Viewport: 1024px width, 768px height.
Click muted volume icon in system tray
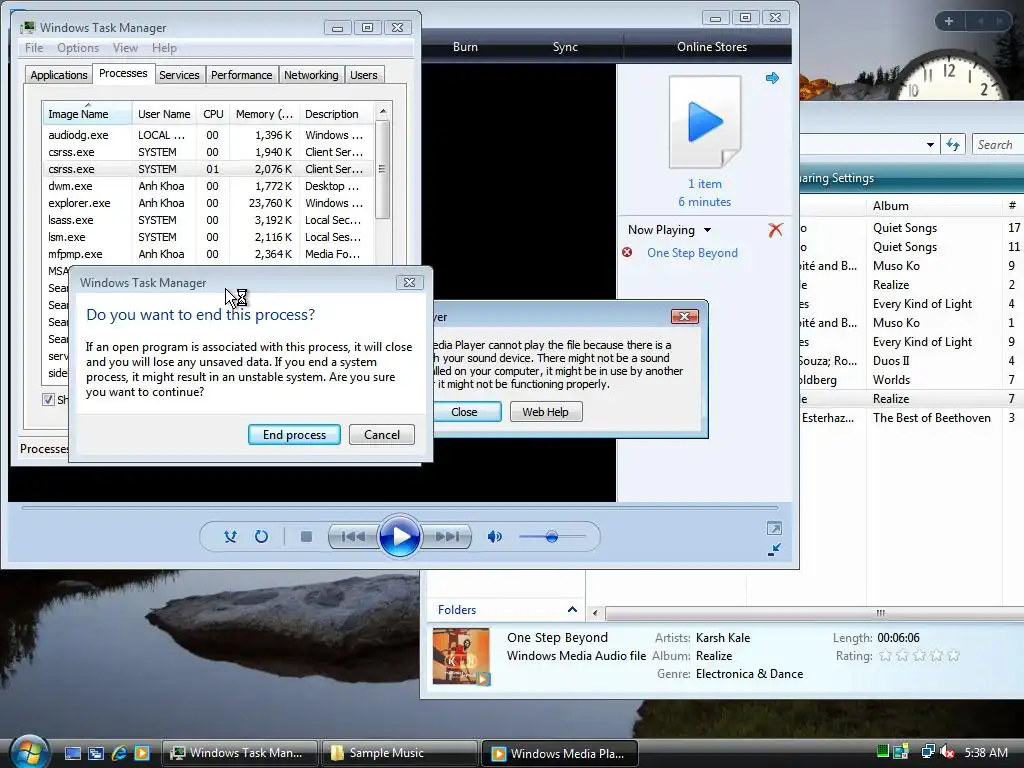tap(947, 752)
